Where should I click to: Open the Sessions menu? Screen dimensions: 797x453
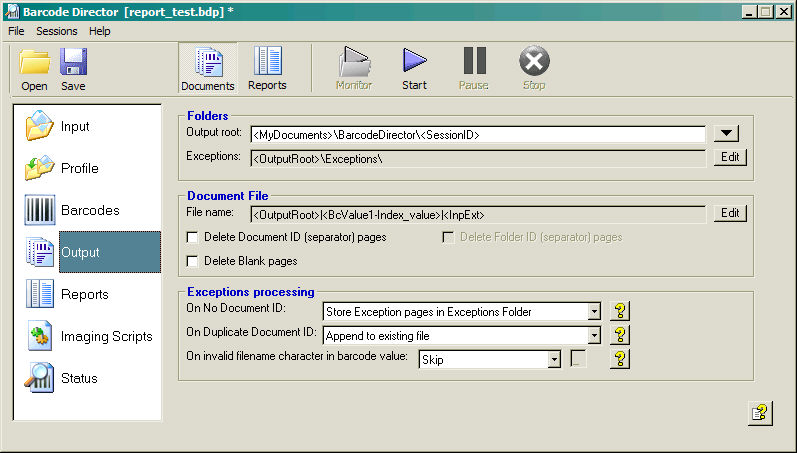coord(56,31)
